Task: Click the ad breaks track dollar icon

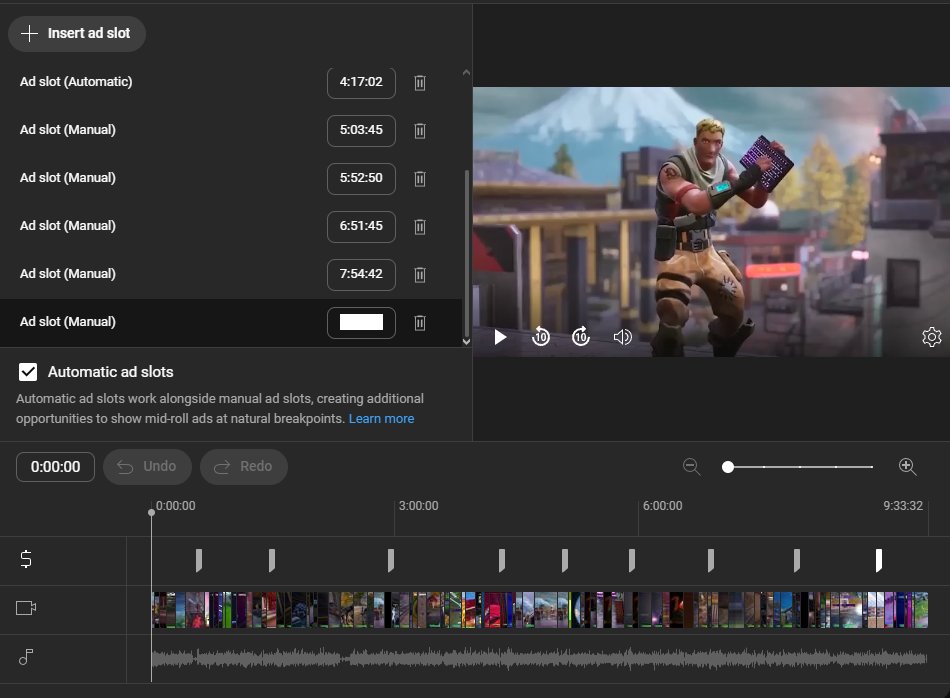Action: pos(26,559)
